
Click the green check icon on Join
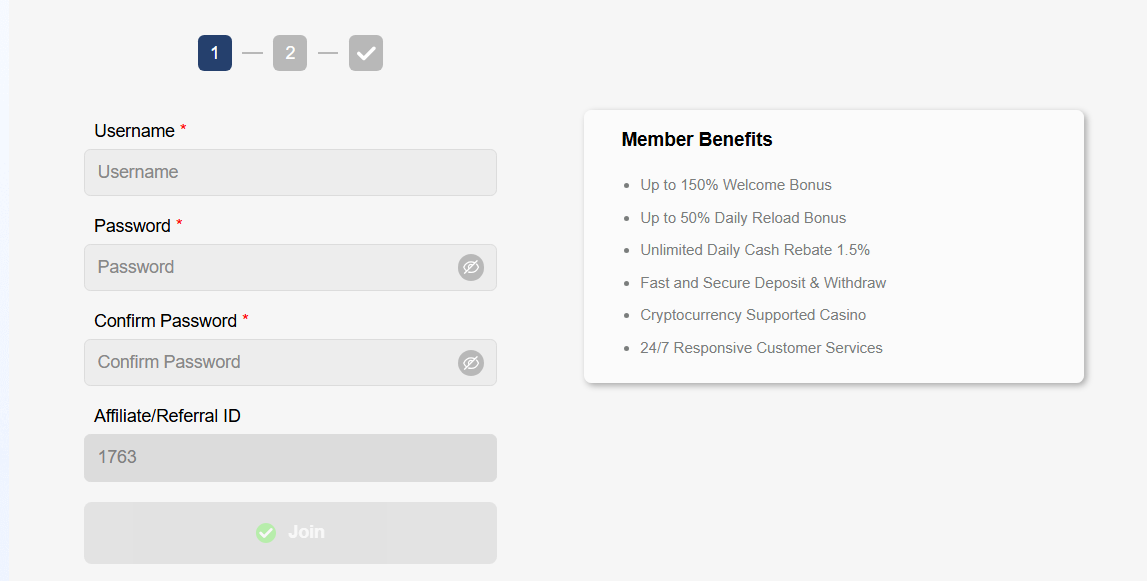(x=266, y=533)
